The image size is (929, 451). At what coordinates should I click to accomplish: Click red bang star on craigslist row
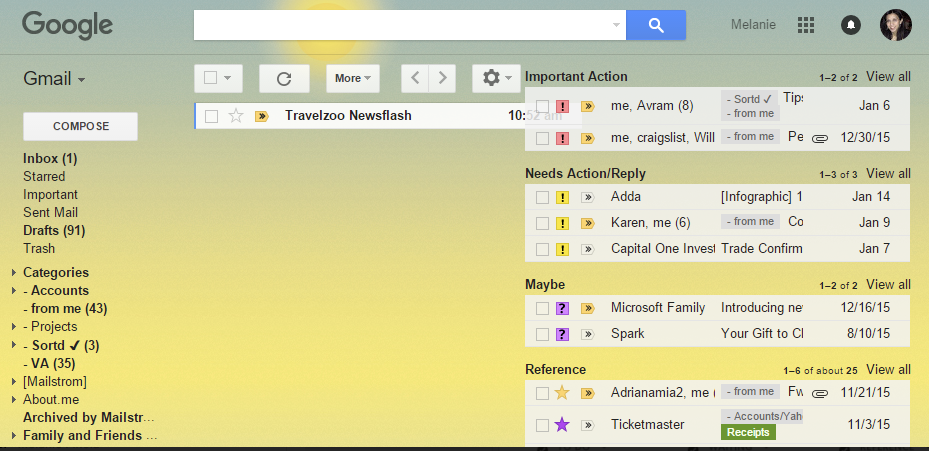[x=562, y=138]
